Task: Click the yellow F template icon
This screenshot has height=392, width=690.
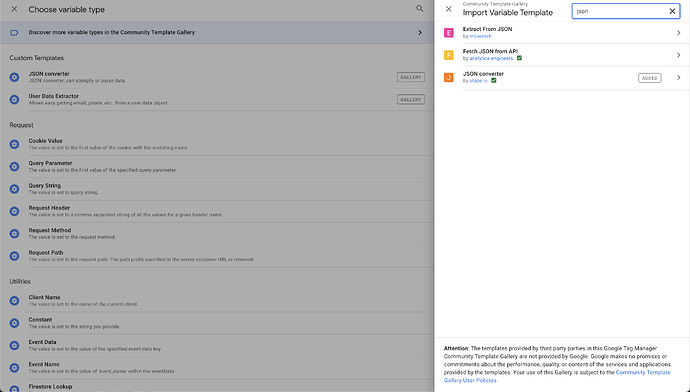Action: tap(448, 55)
